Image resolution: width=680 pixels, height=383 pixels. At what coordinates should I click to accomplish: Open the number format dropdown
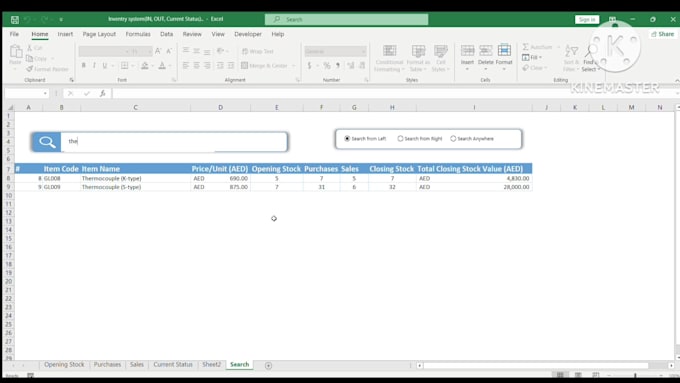[363, 52]
